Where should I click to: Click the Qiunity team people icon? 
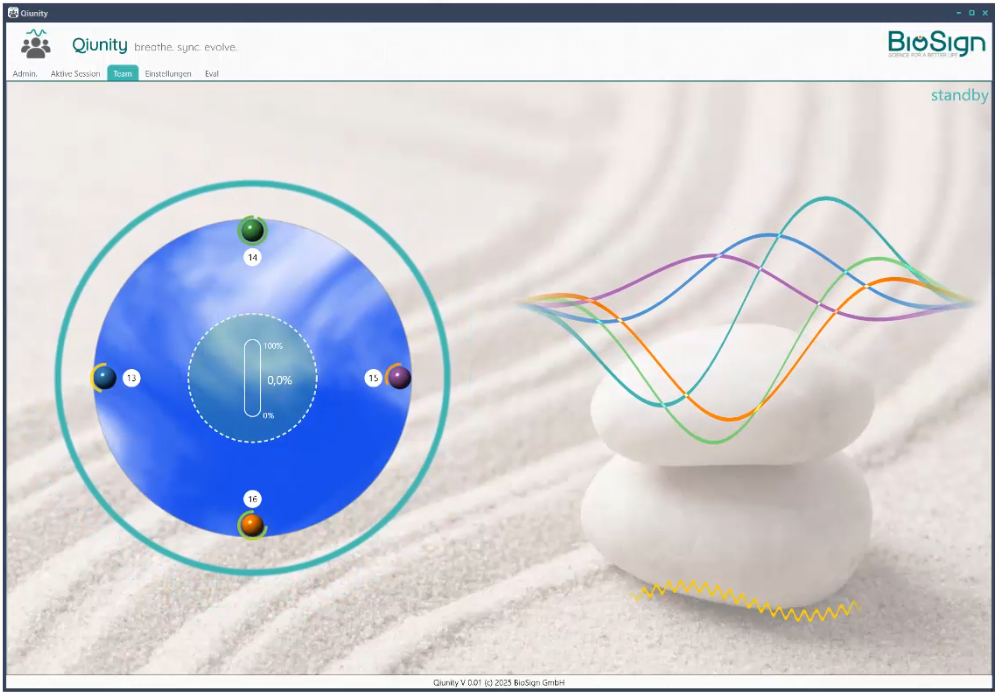point(36,44)
